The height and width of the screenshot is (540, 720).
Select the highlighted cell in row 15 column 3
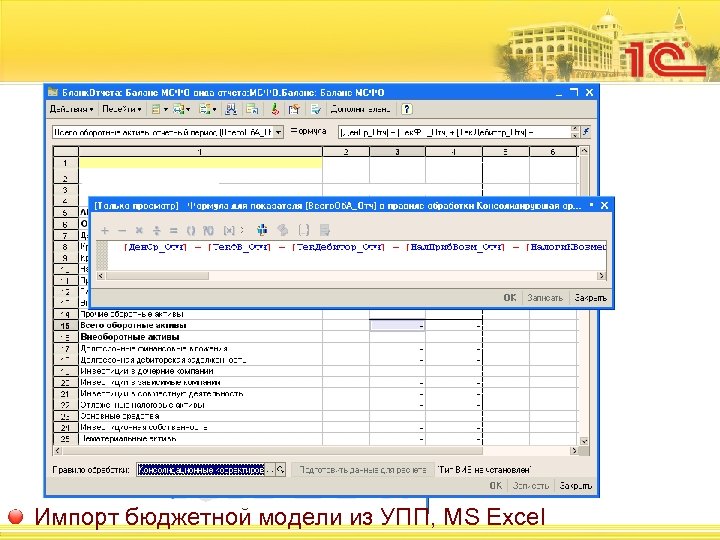click(x=397, y=326)
